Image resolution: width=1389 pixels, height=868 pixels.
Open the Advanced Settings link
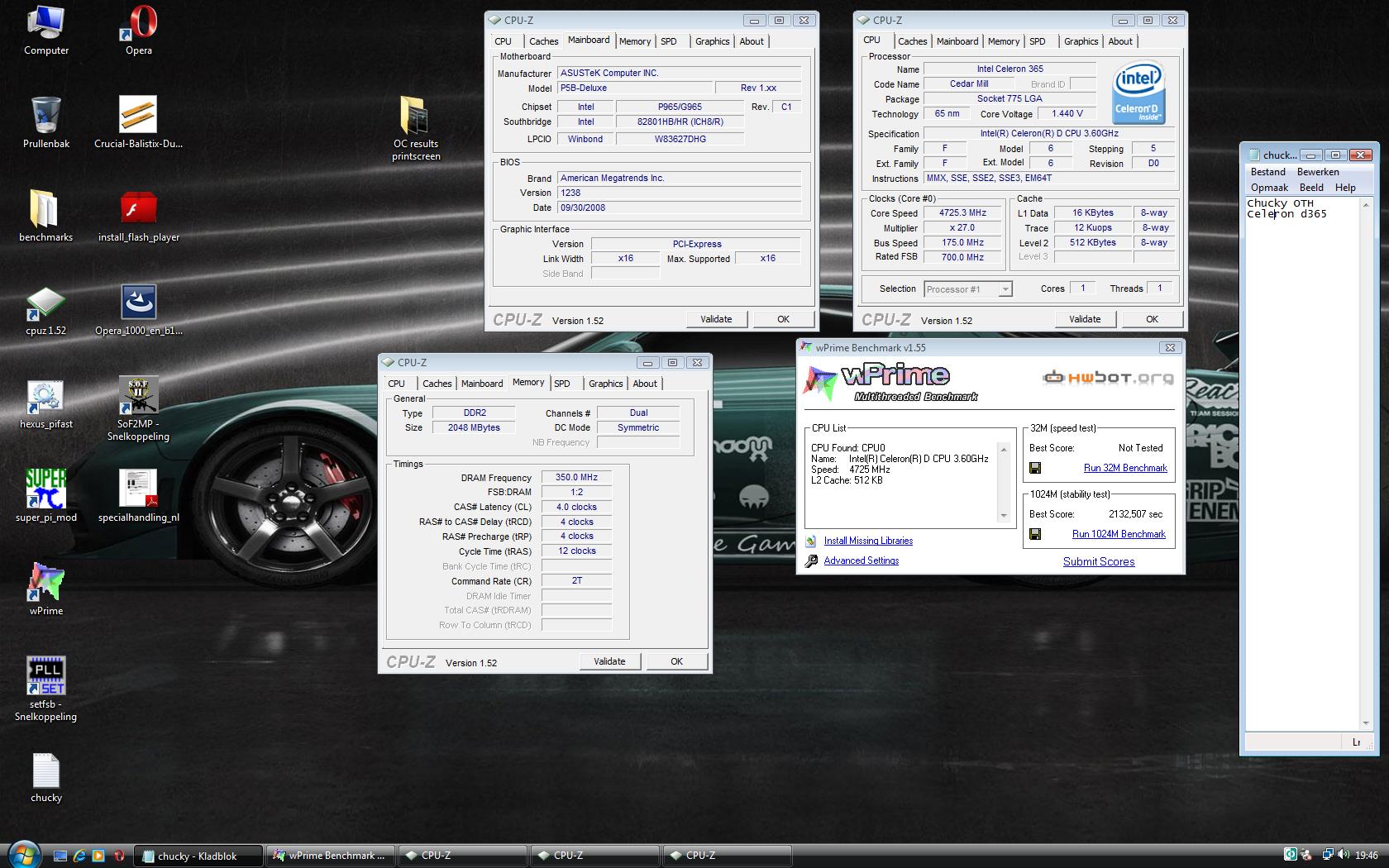pyautogui.click(x=861, y=560)
